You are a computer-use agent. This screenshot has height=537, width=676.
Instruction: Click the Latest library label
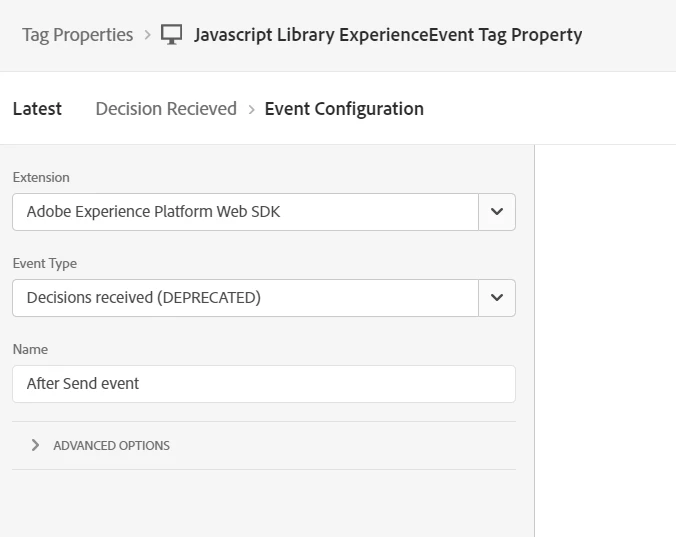(x=37, y=109)
